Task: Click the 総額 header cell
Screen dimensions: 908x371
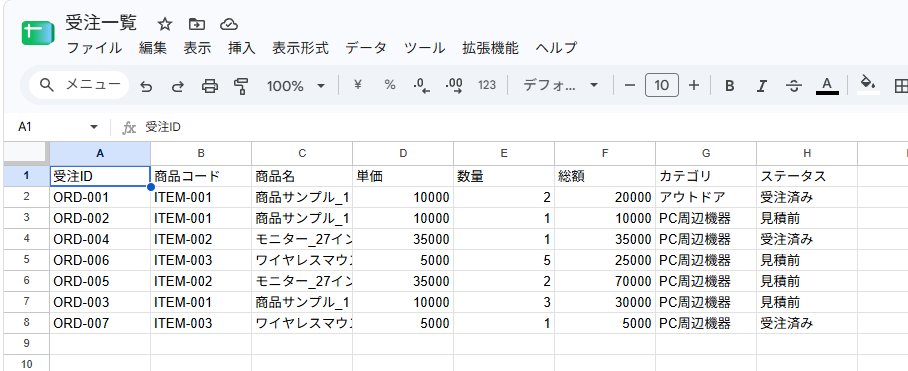Action: pyautogui.click(x=605, y=176)
